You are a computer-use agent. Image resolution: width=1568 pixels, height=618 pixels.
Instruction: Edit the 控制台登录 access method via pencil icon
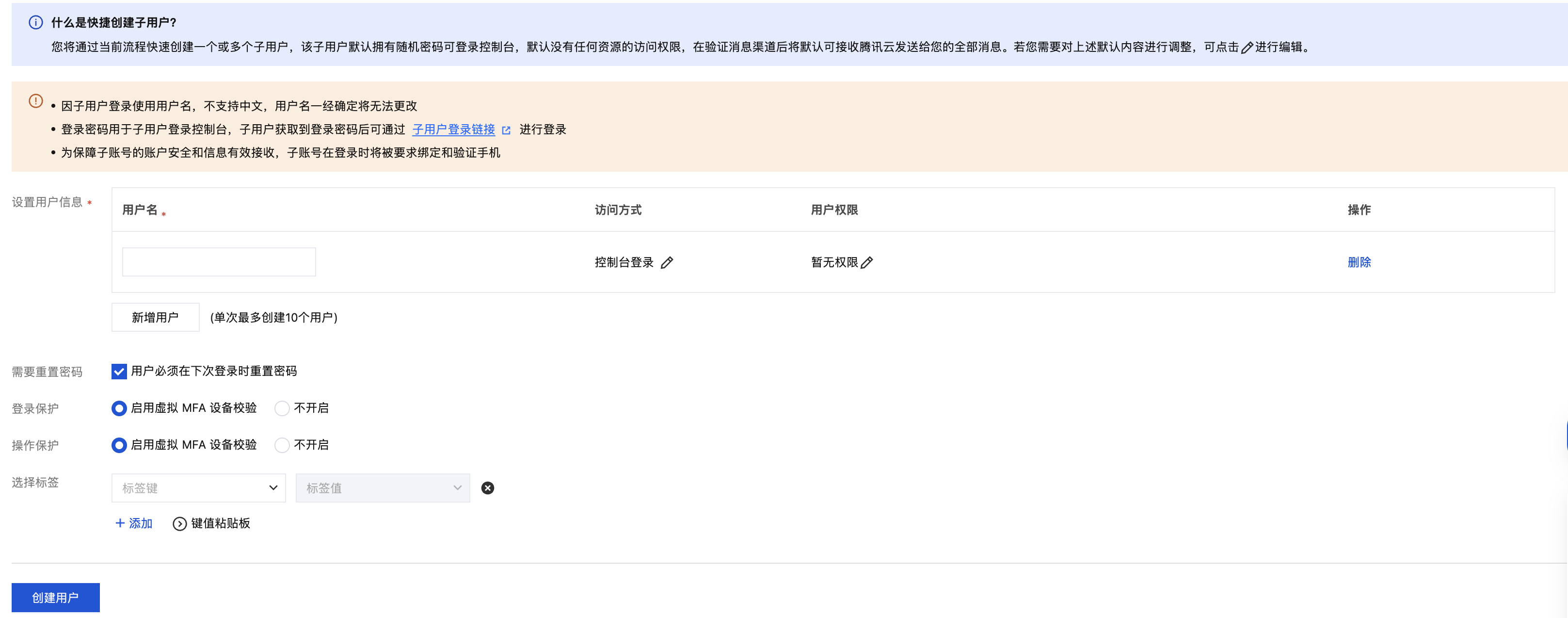point(668,262)
